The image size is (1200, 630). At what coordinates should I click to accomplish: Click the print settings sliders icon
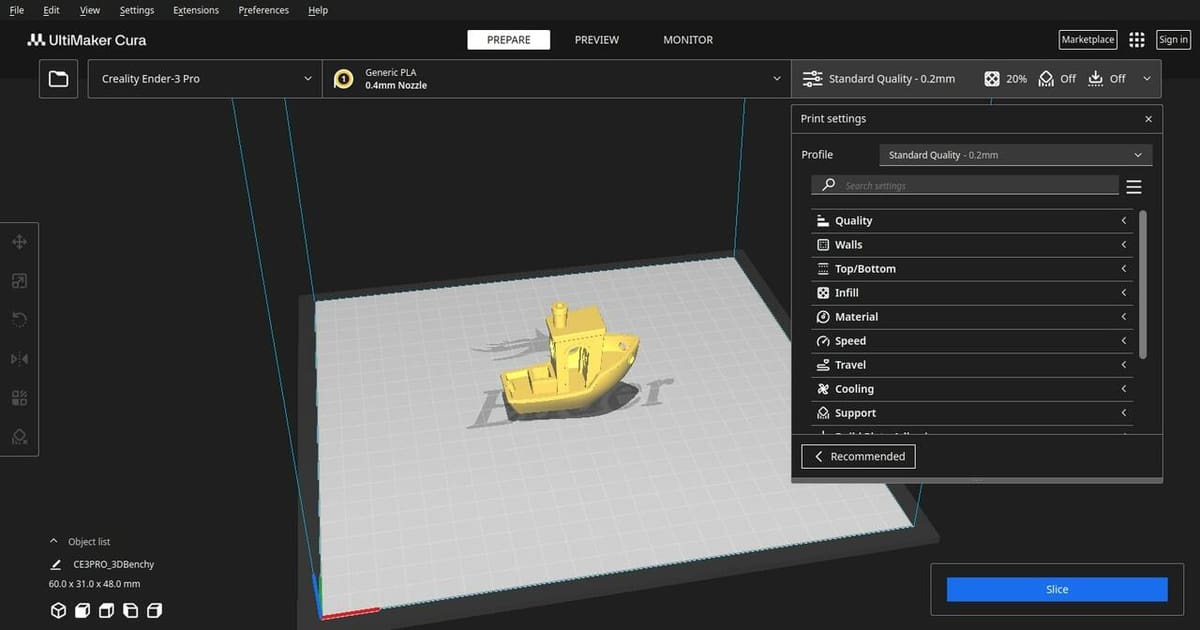(812, 79)
